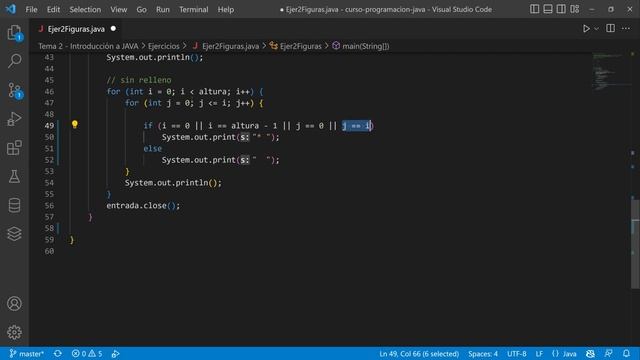Image resolution: width=640 pixels, height=360 pixels.
Task: Toggle the Secondary Side Bar layout
Action: pos(561,9)
